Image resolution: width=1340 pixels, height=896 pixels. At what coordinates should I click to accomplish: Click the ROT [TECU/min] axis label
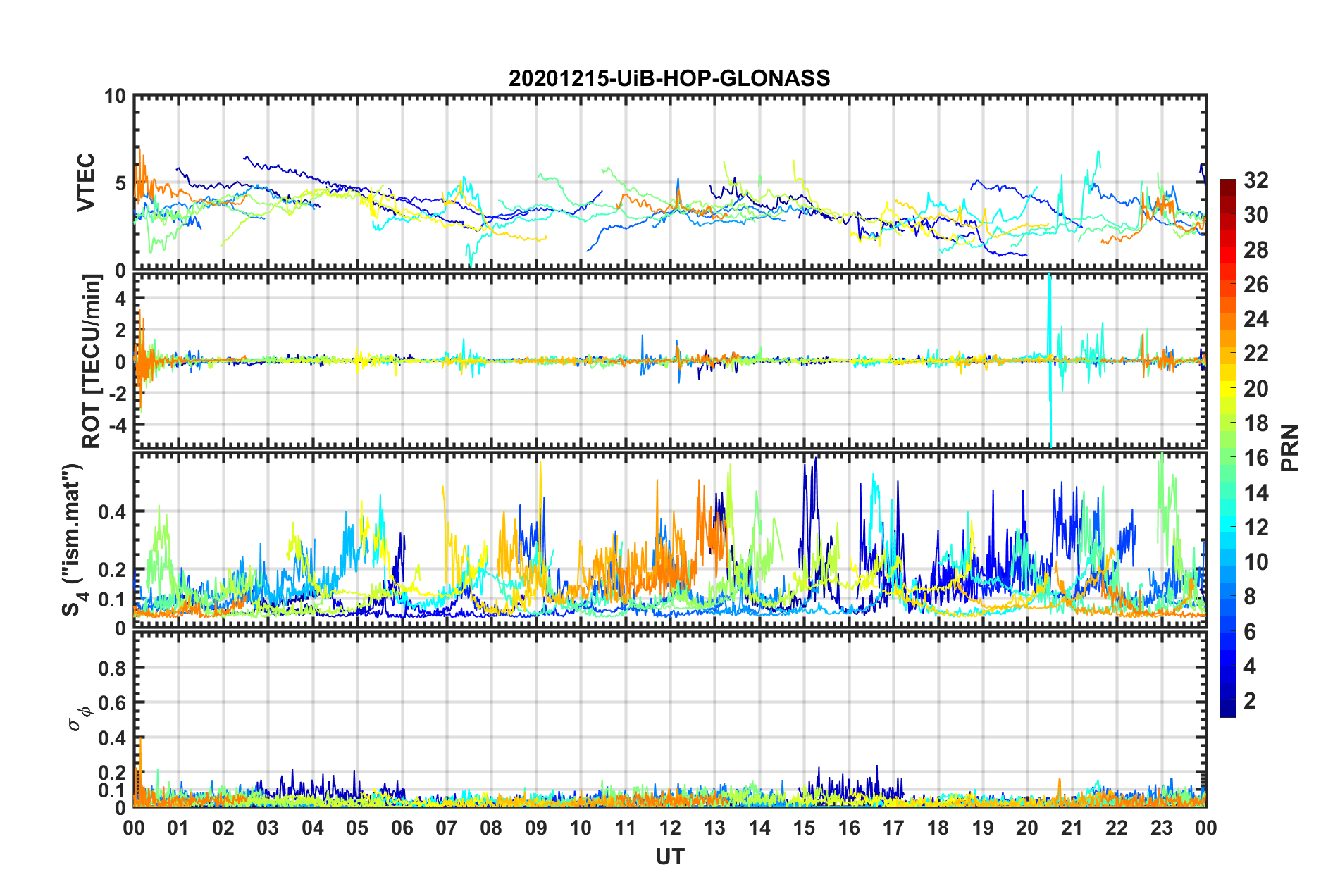(x=92, y=361)
